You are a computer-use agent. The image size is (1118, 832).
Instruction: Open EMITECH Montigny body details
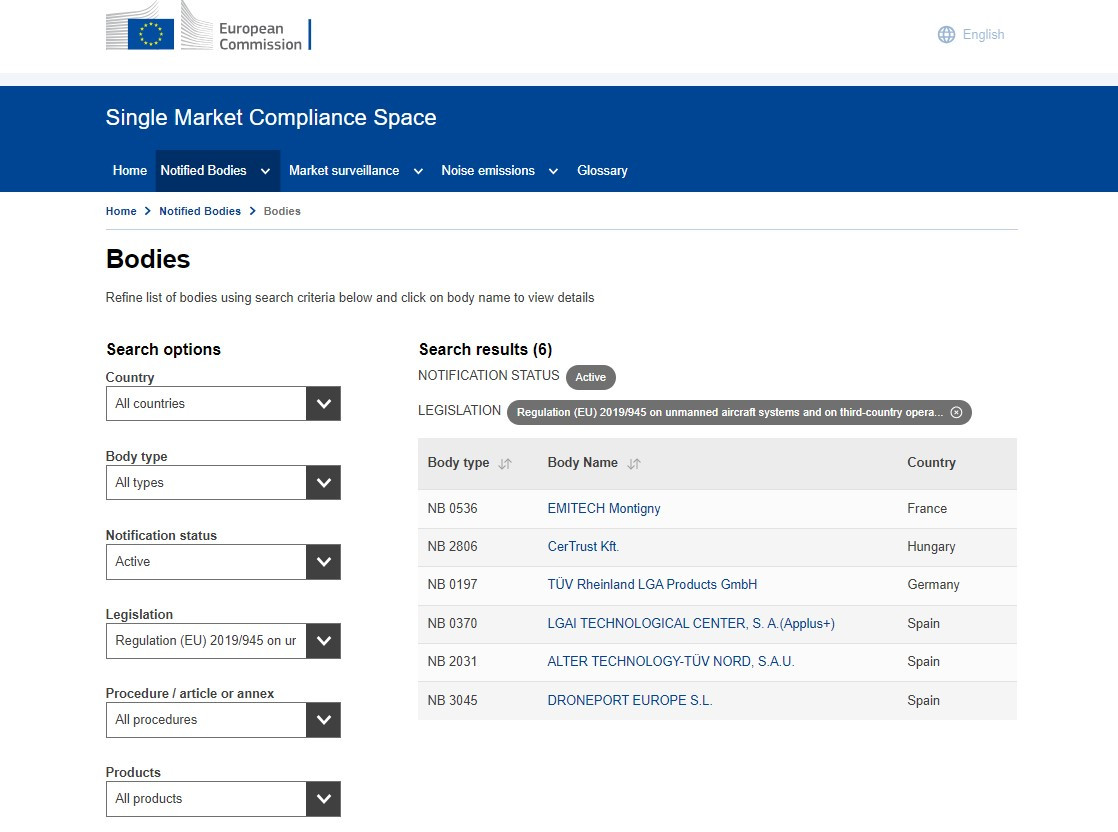(604, 508)
